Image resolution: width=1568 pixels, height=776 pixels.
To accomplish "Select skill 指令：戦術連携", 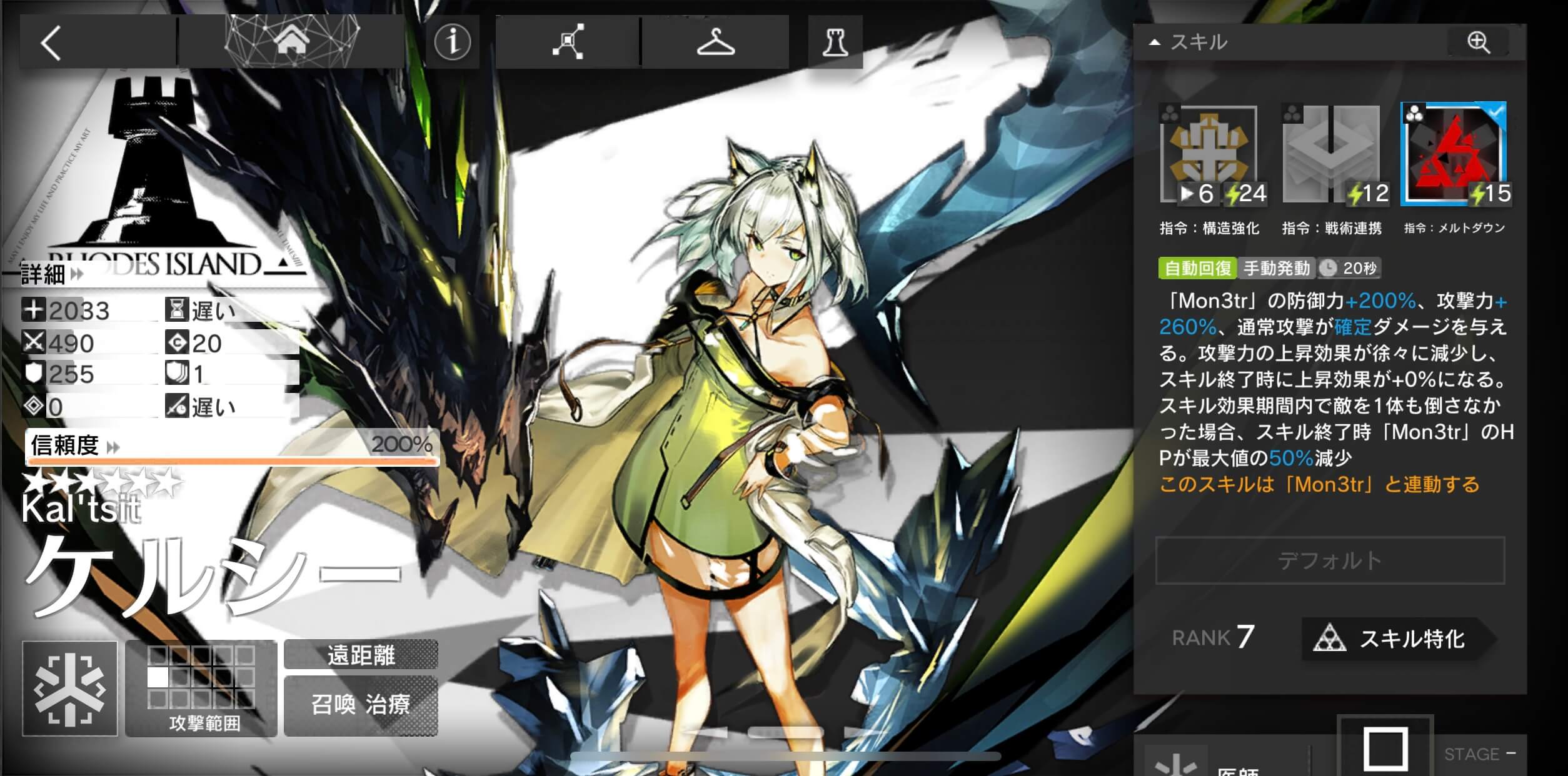I will [1332, 155].
